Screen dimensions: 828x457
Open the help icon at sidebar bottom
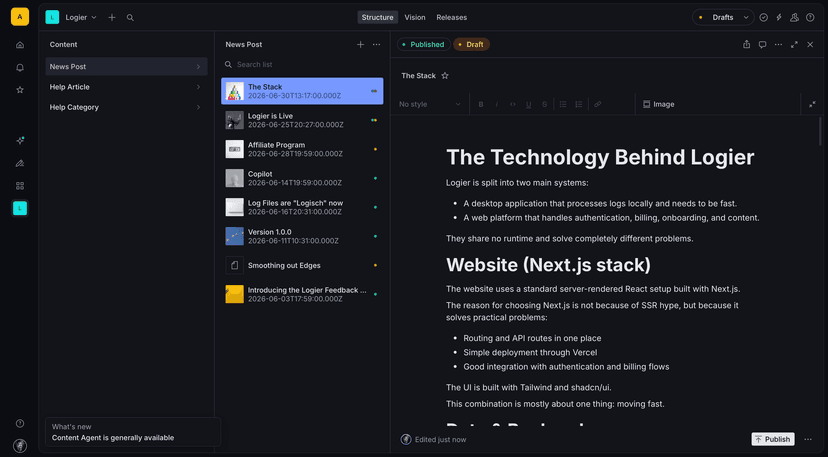20,423
